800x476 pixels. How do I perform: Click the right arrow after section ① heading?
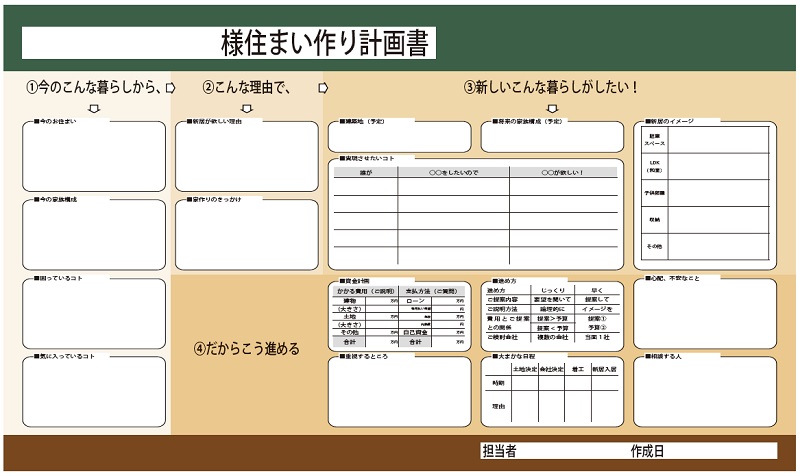(170, 88)
